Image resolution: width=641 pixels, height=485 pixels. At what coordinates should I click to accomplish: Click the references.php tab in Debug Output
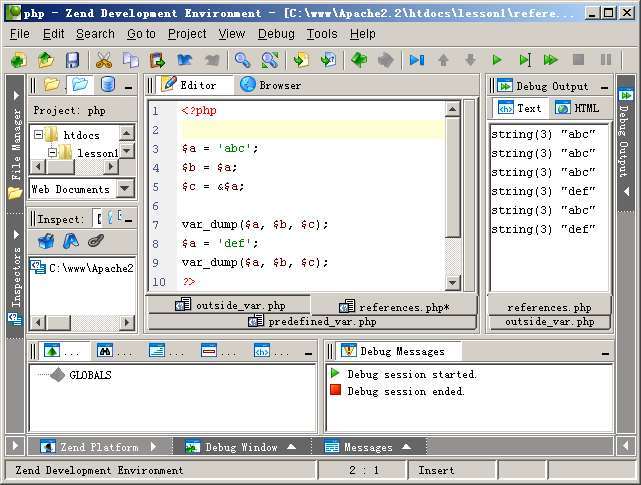(549, 307)
